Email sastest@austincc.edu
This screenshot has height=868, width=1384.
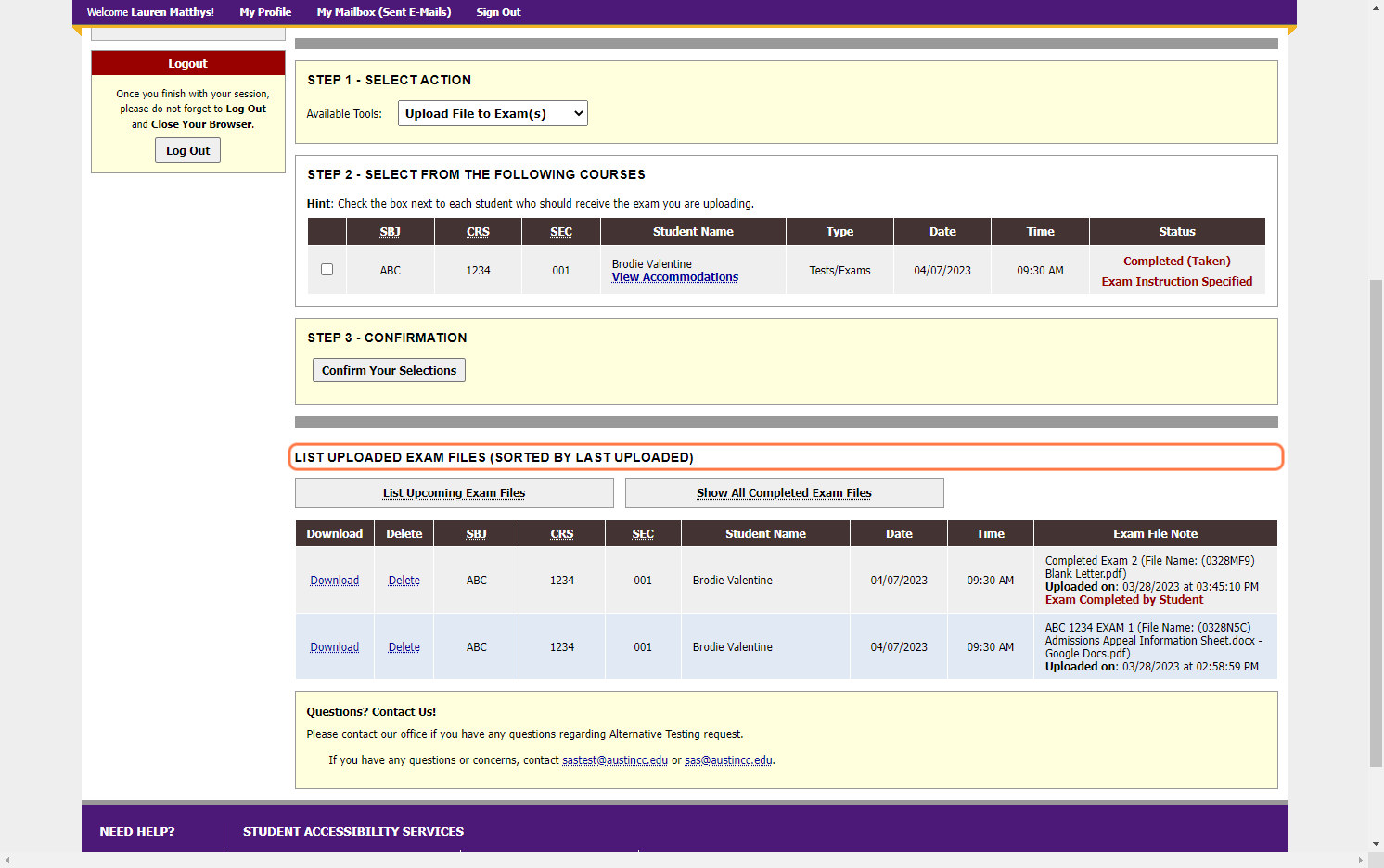pos(615,760)
